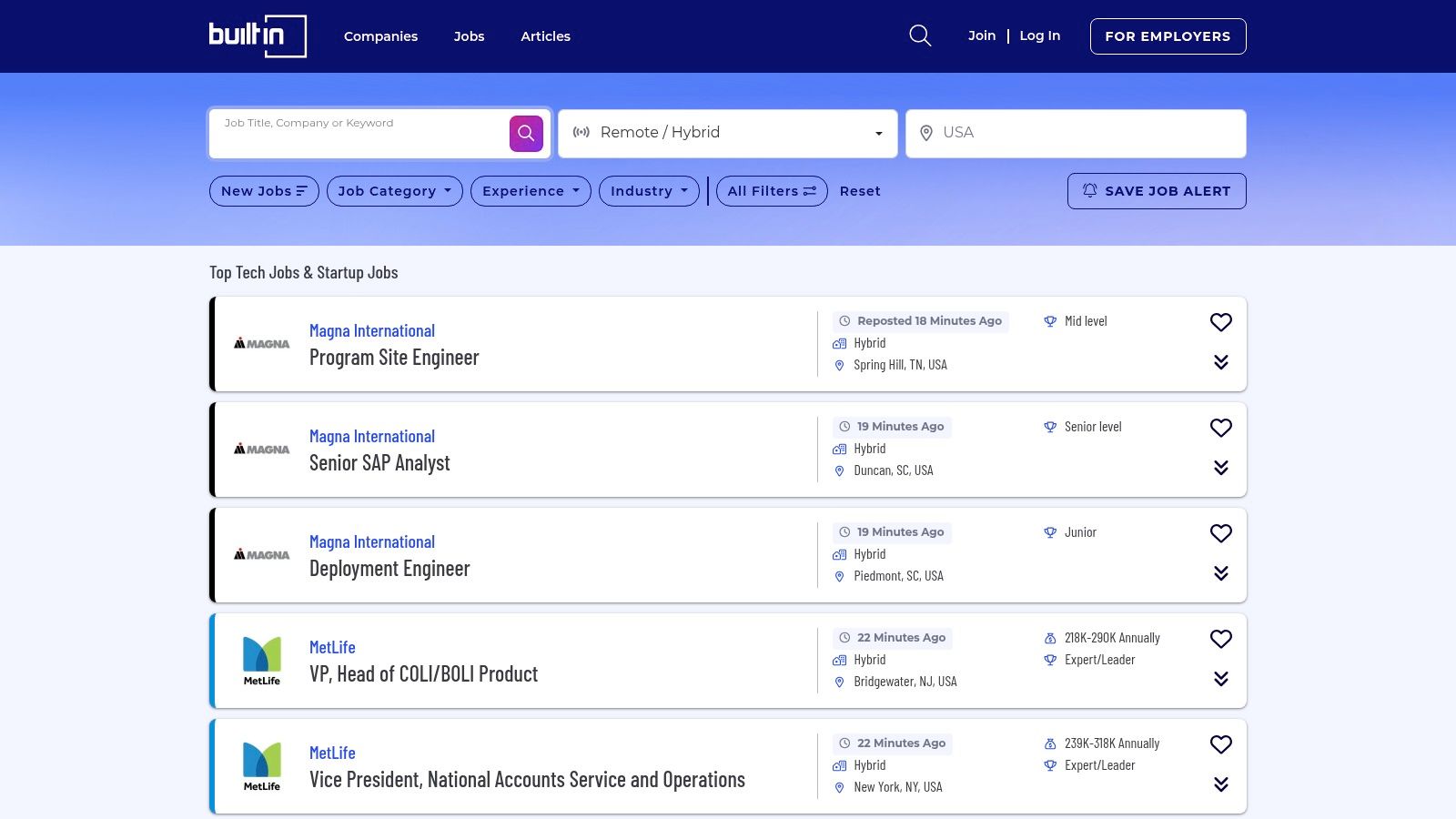Image resolution: width=1456 pixels, height=819 pixels.
Task: Click the Log In link
Action: (1040, 35)
